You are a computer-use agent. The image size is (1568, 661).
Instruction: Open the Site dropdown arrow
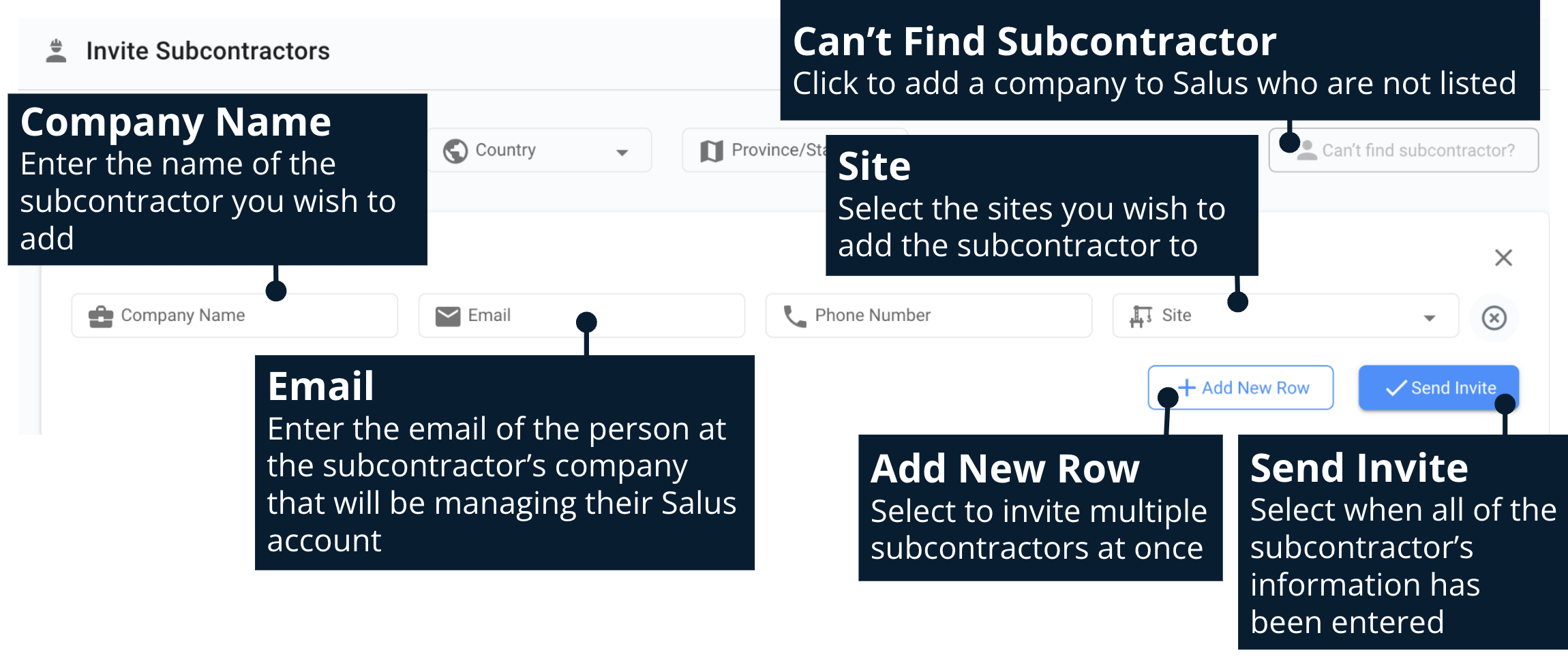point(1430,318)
